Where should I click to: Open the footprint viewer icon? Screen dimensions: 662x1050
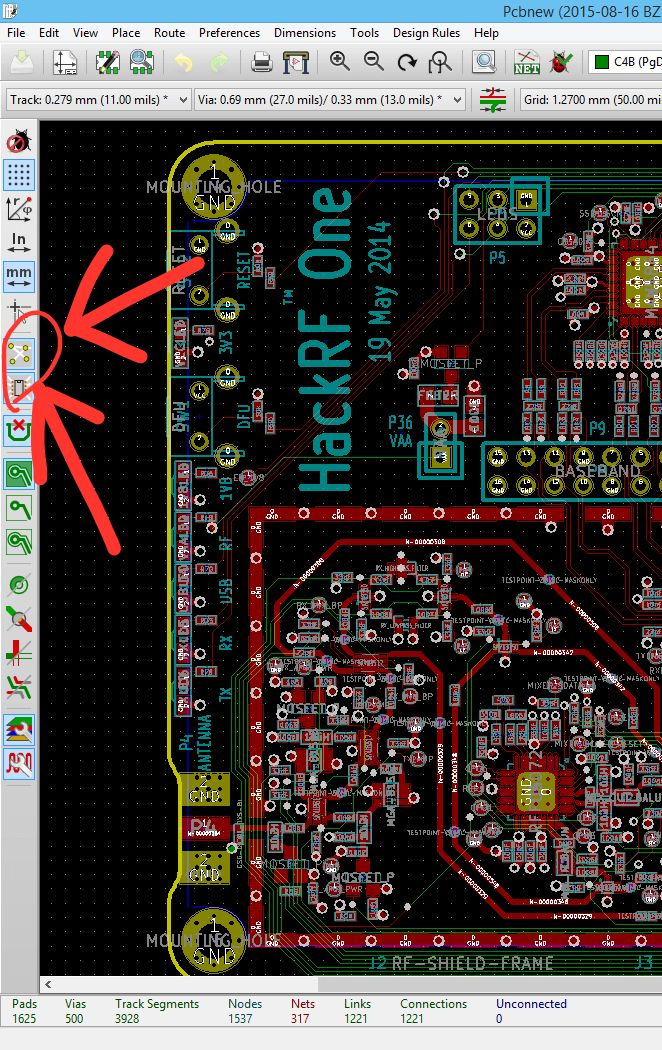[x=141, y=62]
